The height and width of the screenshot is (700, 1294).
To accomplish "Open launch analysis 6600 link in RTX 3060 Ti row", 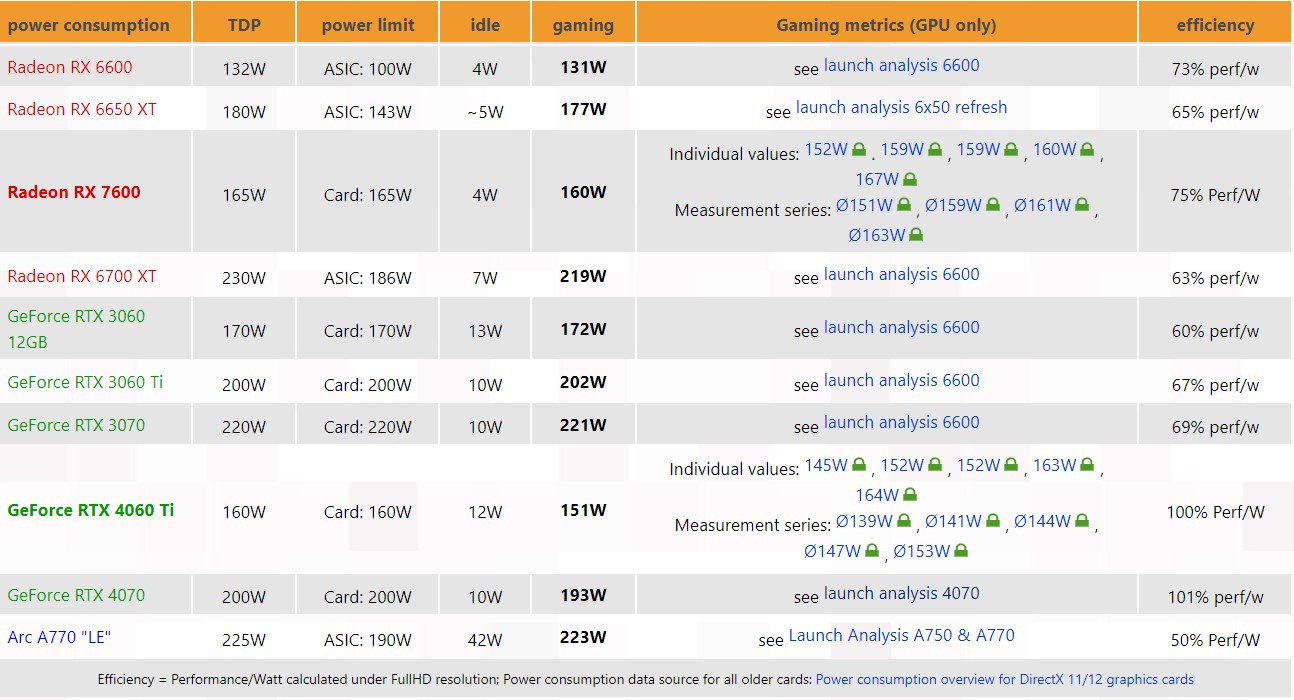I will [x=901, y=381].
